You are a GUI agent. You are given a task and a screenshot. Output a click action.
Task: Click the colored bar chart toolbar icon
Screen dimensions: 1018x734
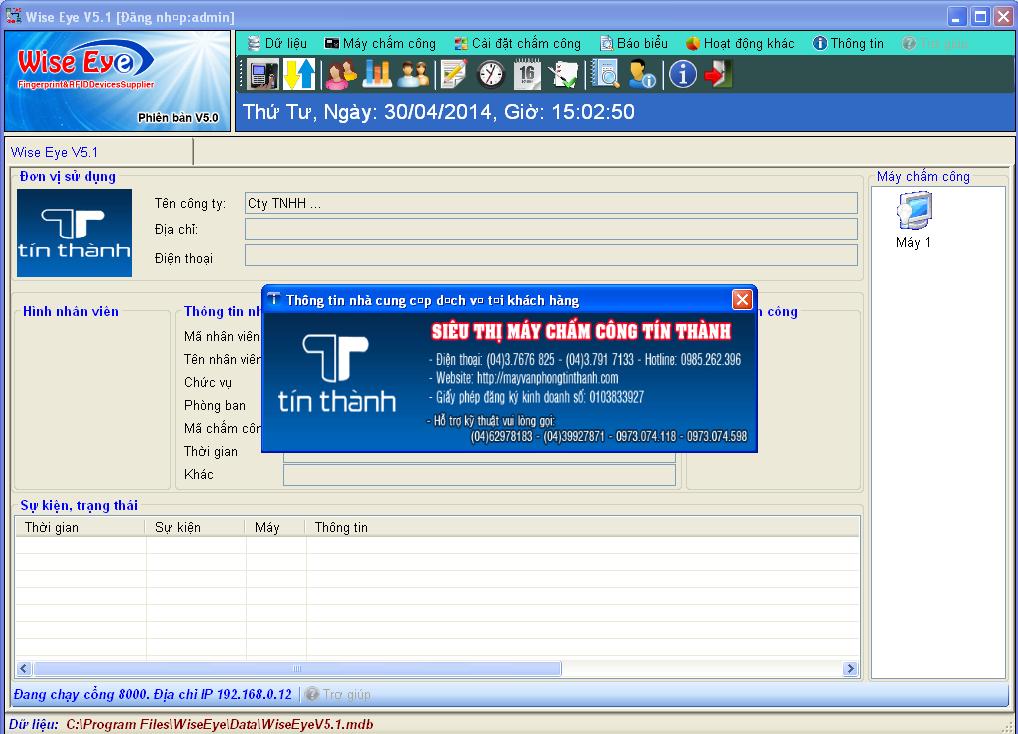click(377, 74)
